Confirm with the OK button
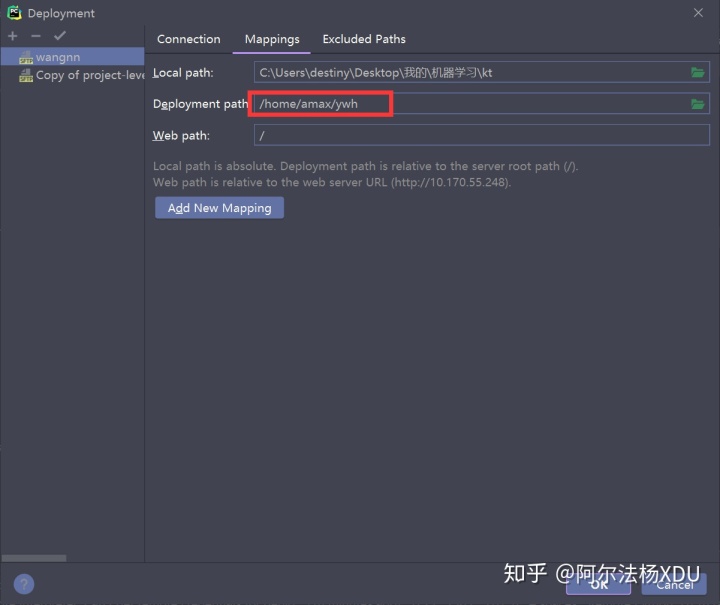 [x=598, y=584]
